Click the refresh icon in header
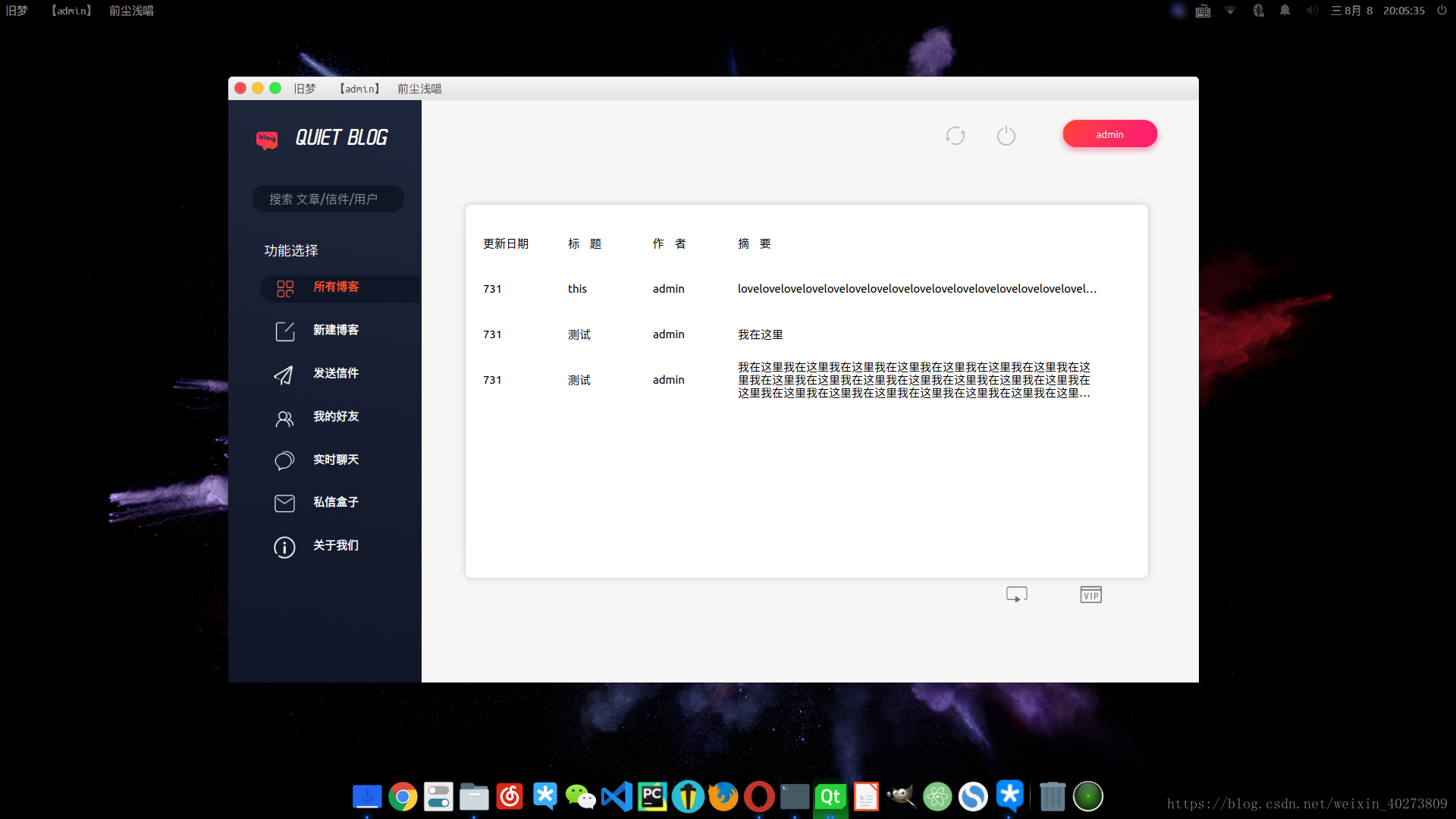The image size is (1456, 819). [x=955, y=136]
